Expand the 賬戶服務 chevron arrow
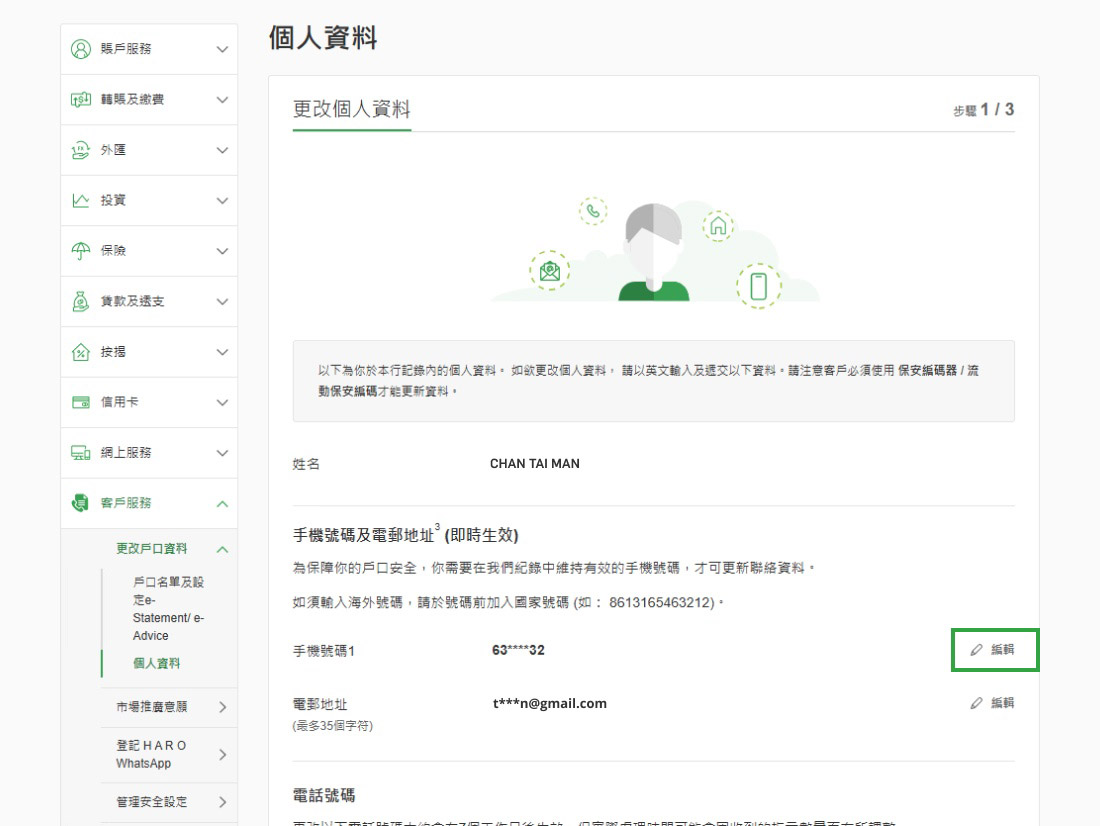1100x826 pixels. [222, 49]
